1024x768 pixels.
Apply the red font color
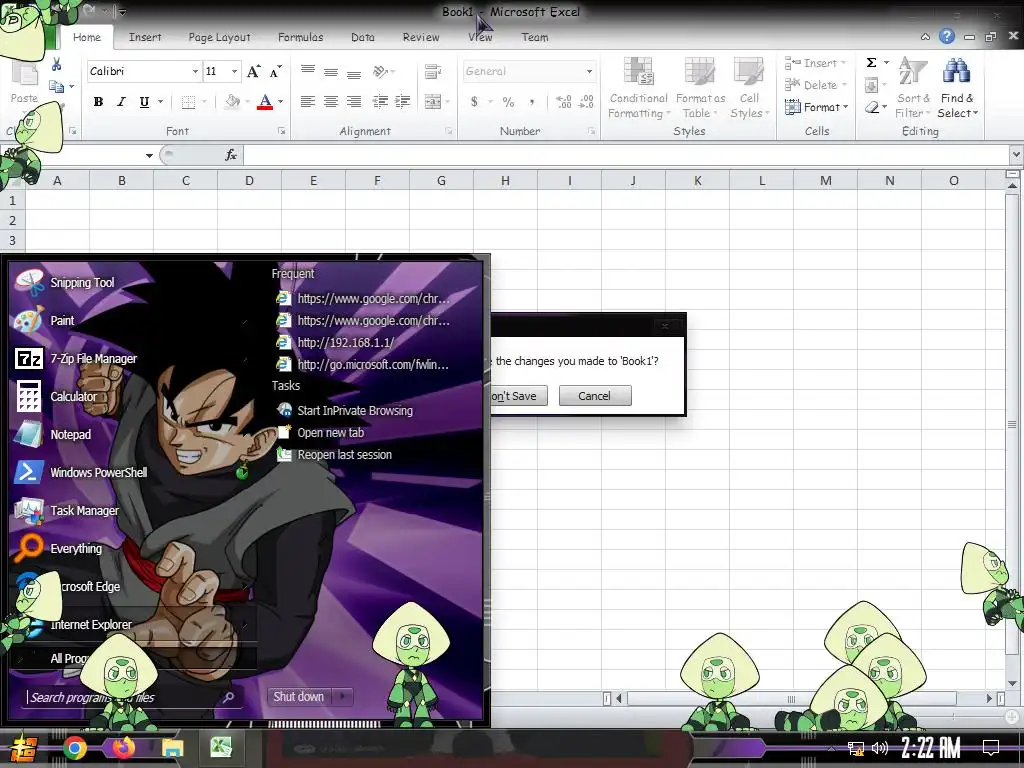click(x=264, y=102)
